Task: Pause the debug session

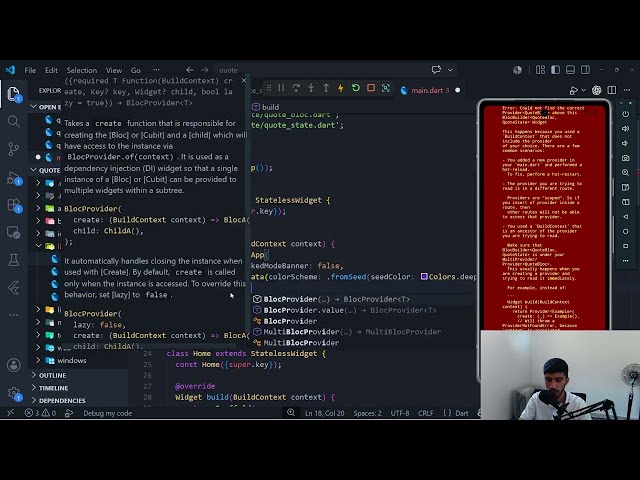Action: (281, 88)
